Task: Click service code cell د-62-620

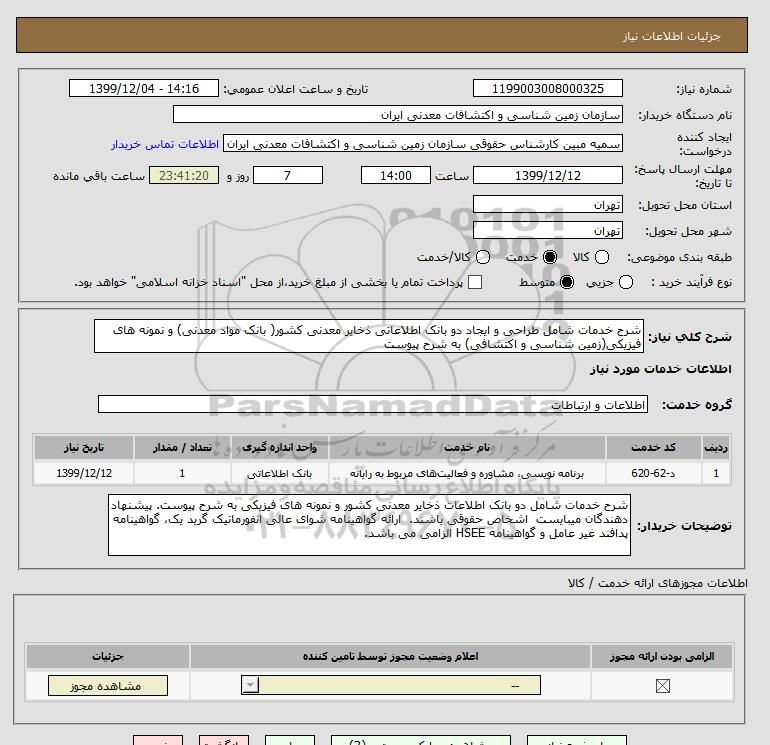Action: (x=653, y=473)
